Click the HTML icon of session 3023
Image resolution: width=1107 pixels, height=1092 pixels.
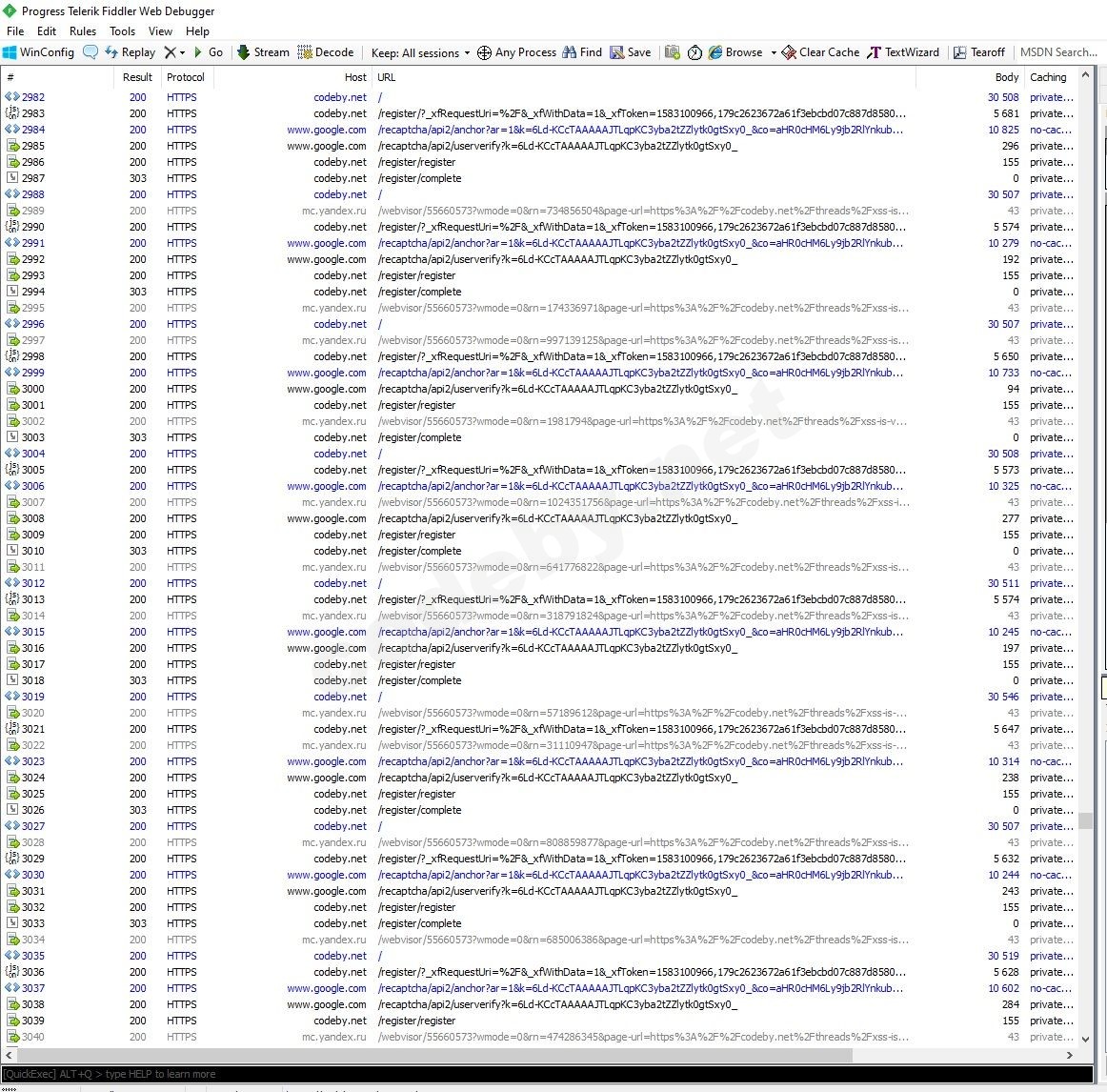(12, 761)
